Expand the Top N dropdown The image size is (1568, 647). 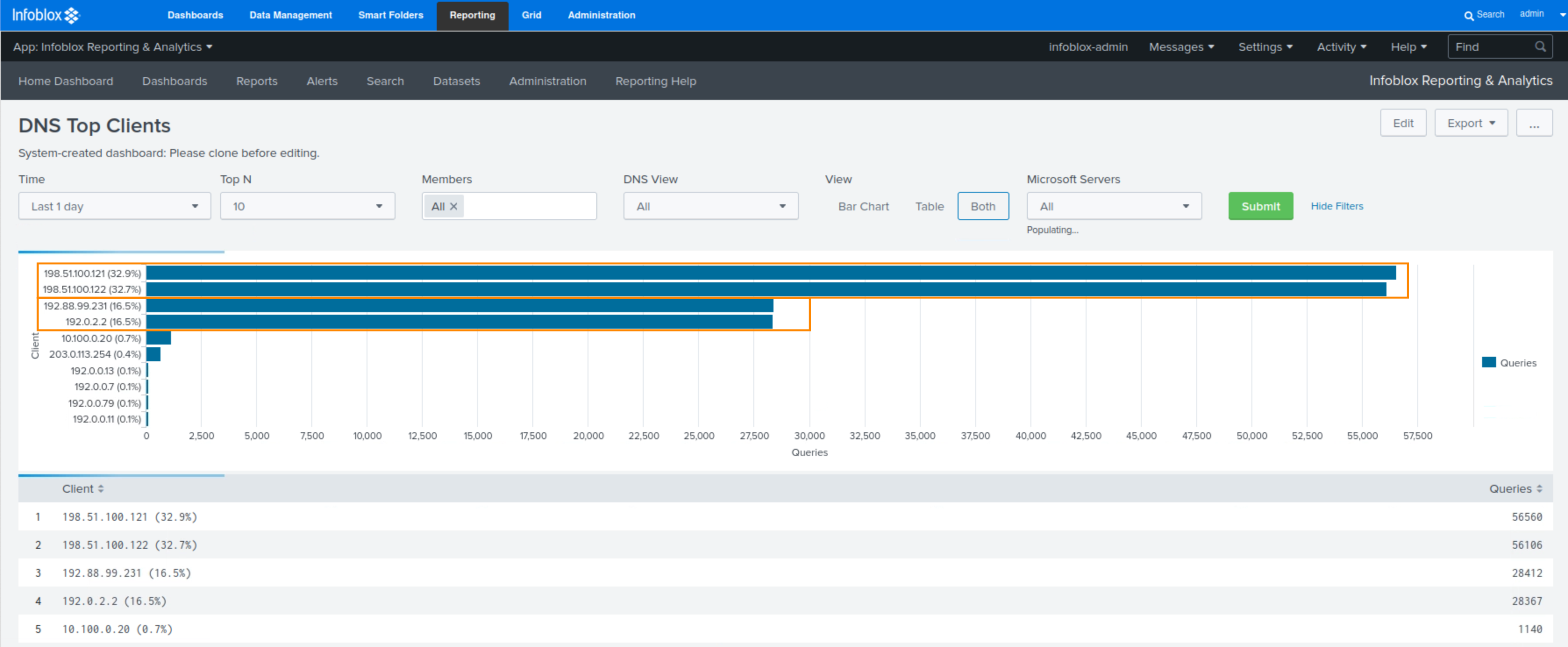pos(307,206)
